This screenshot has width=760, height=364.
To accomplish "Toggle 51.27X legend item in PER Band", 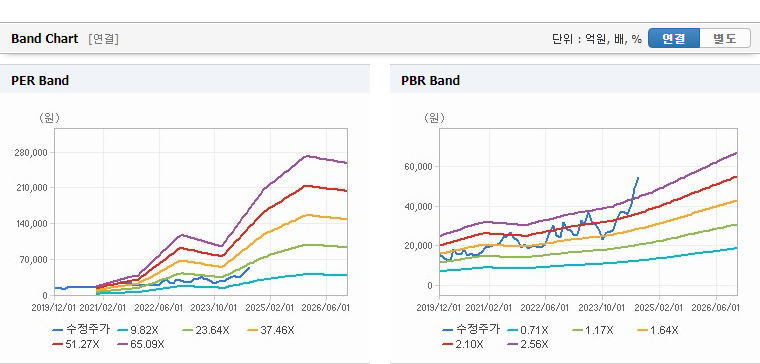I will click(x=76, y=344).
